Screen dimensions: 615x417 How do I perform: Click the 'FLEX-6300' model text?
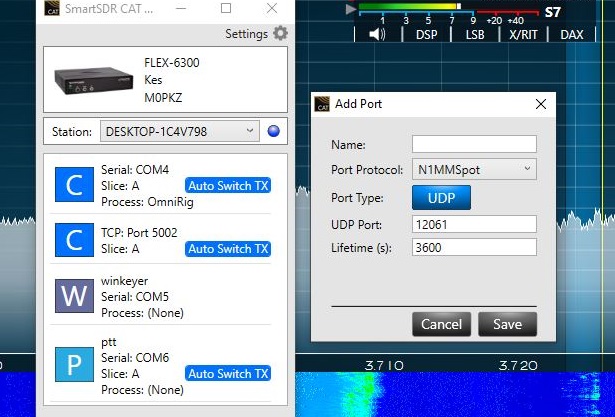[172, 63]
